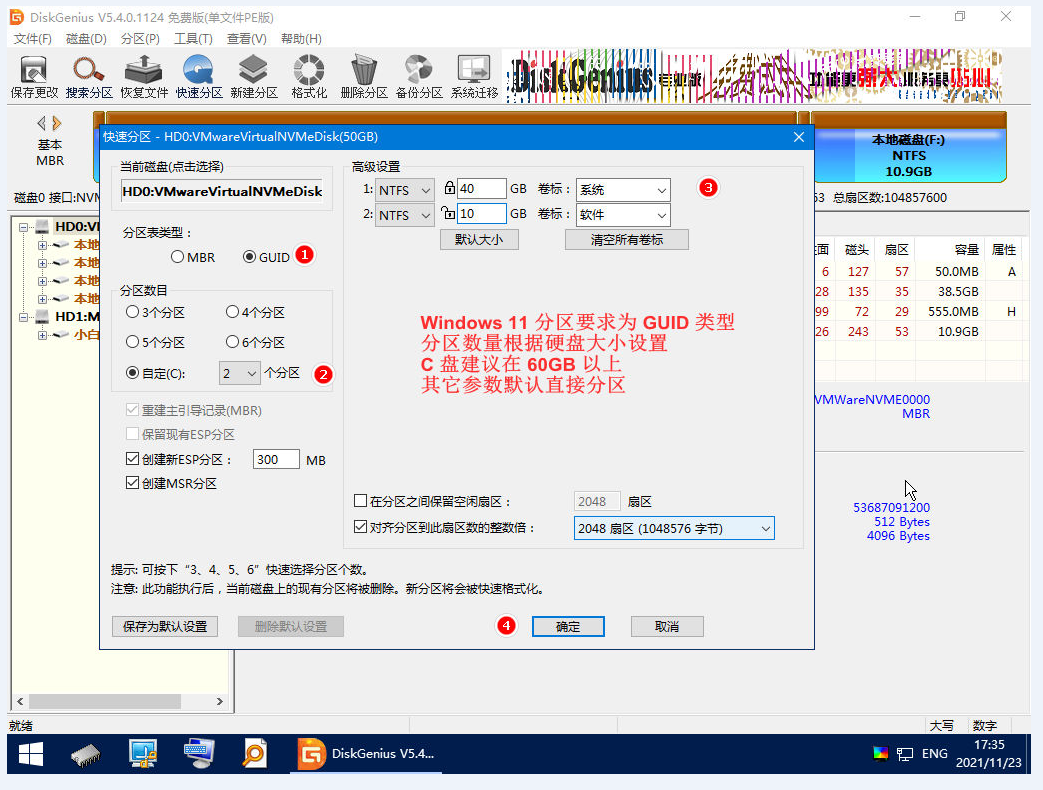Viewport: 1043px width, 790px height.
Task: Click the Quick Partition (快速分区) toolbar icon
Action: 198,76
